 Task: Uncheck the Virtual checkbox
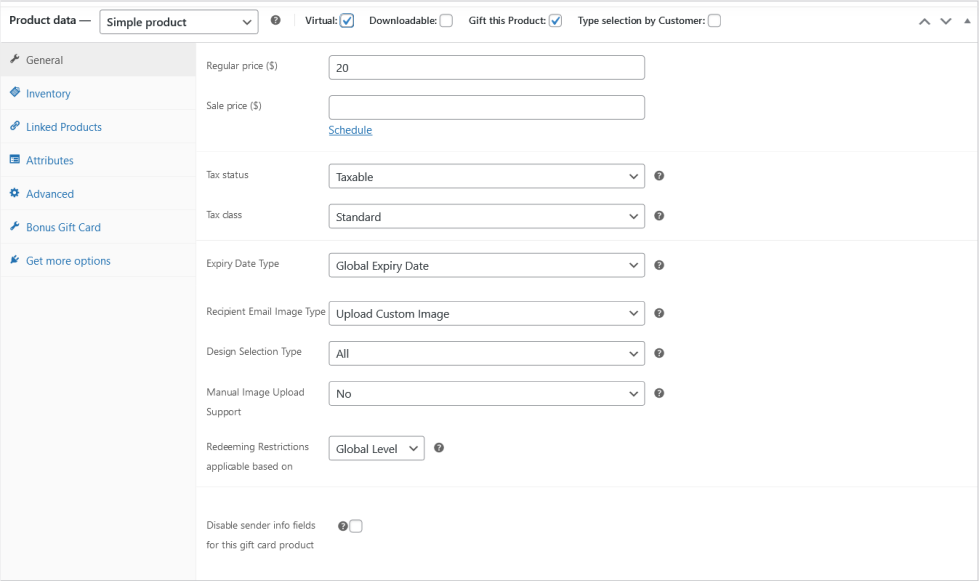click(347, 21)
